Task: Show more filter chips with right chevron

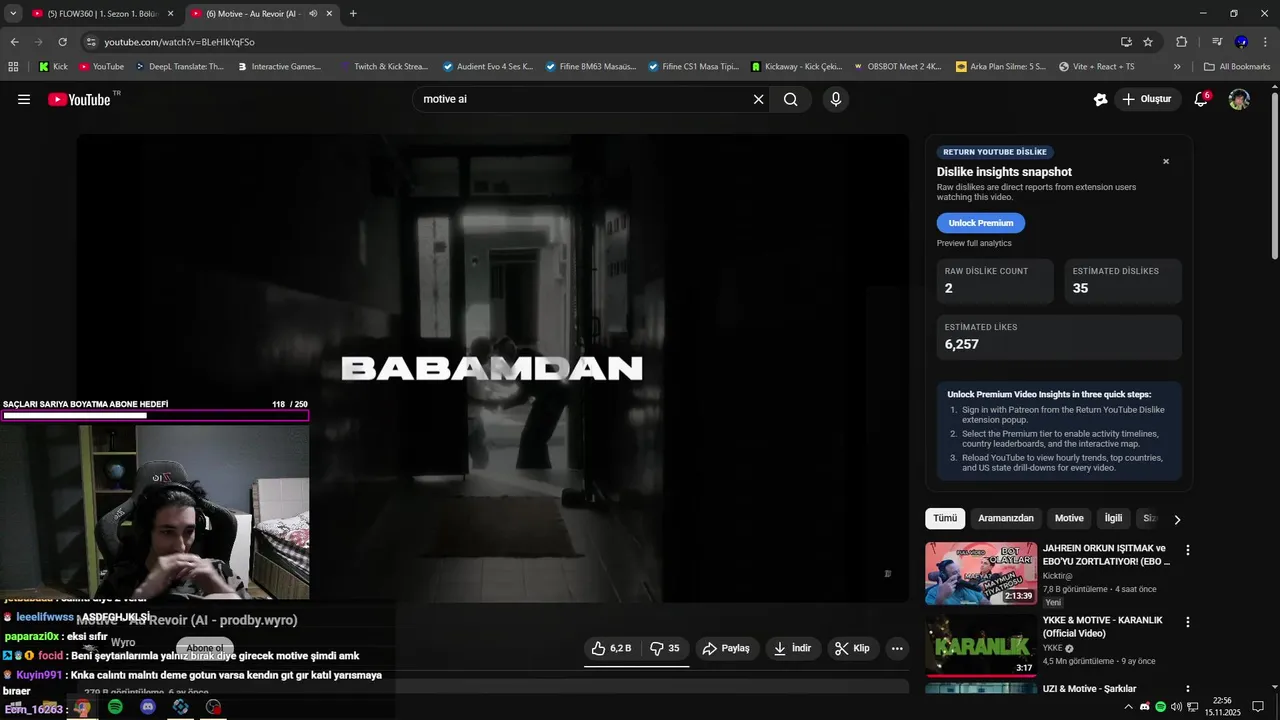Action: click(x=1177, y=519)
